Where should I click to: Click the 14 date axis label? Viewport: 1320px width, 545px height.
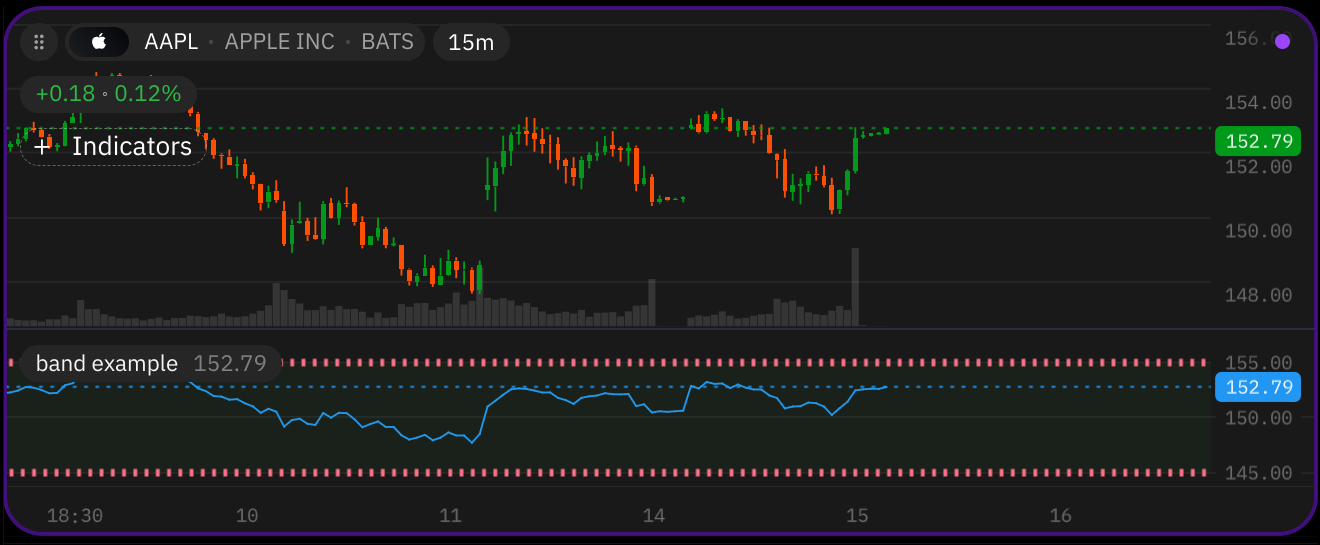(x=654, y=516)
